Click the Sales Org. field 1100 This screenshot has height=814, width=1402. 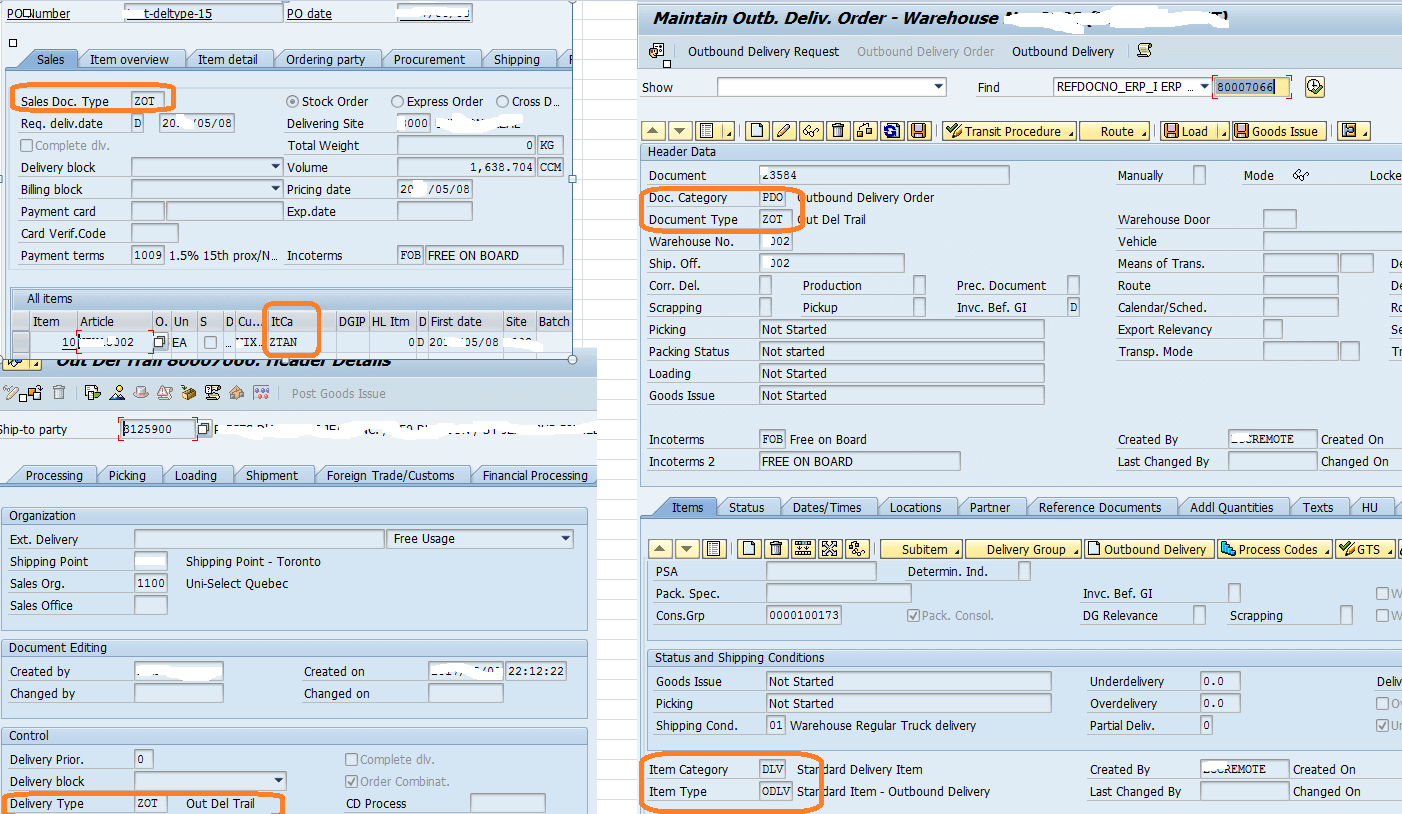(x=151, y=583)
